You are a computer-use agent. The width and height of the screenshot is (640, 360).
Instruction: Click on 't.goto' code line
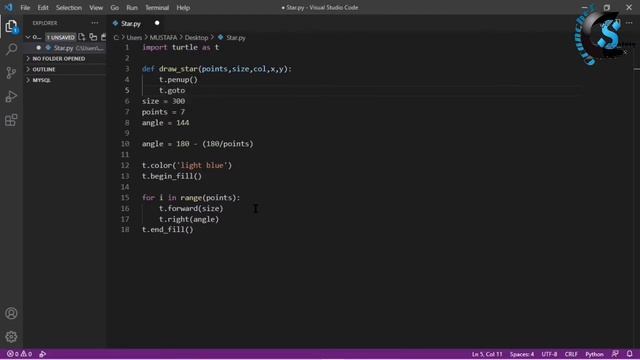pos(172,90)
